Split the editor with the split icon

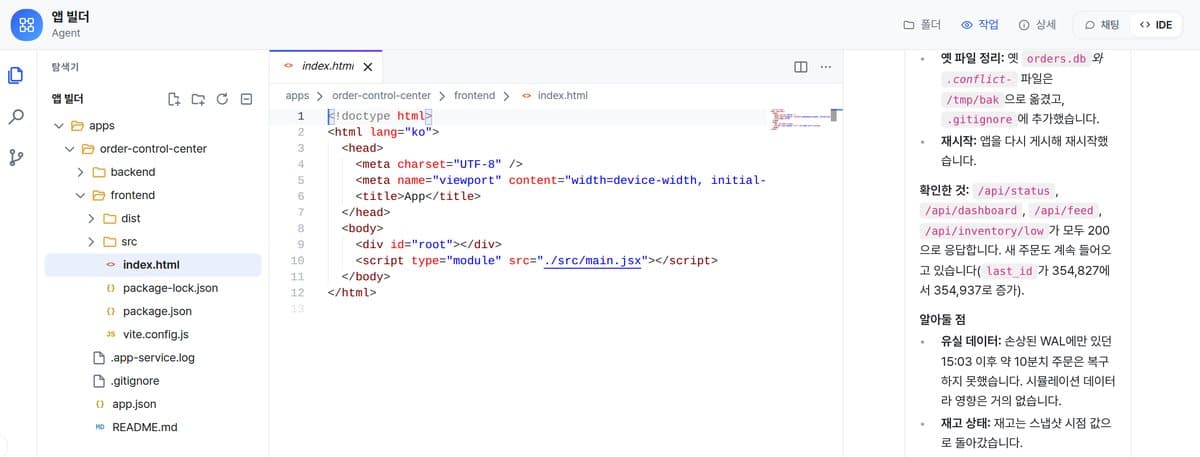pyautogui.click(x=800, y=66)
